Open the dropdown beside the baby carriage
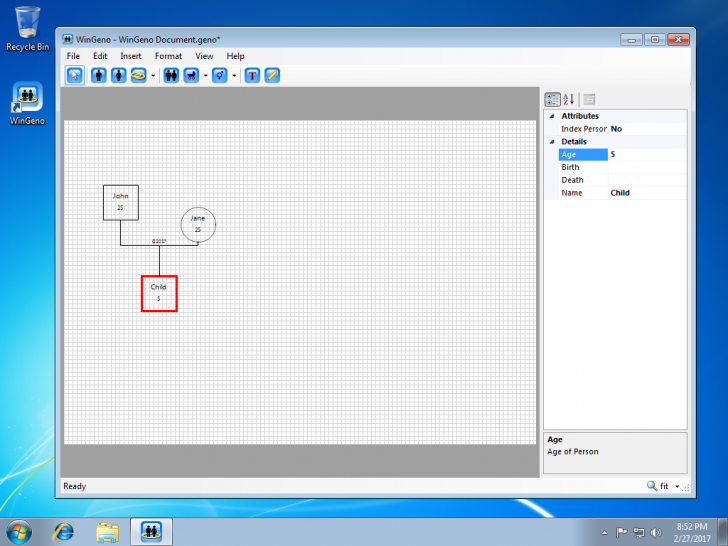 (205, 75)
